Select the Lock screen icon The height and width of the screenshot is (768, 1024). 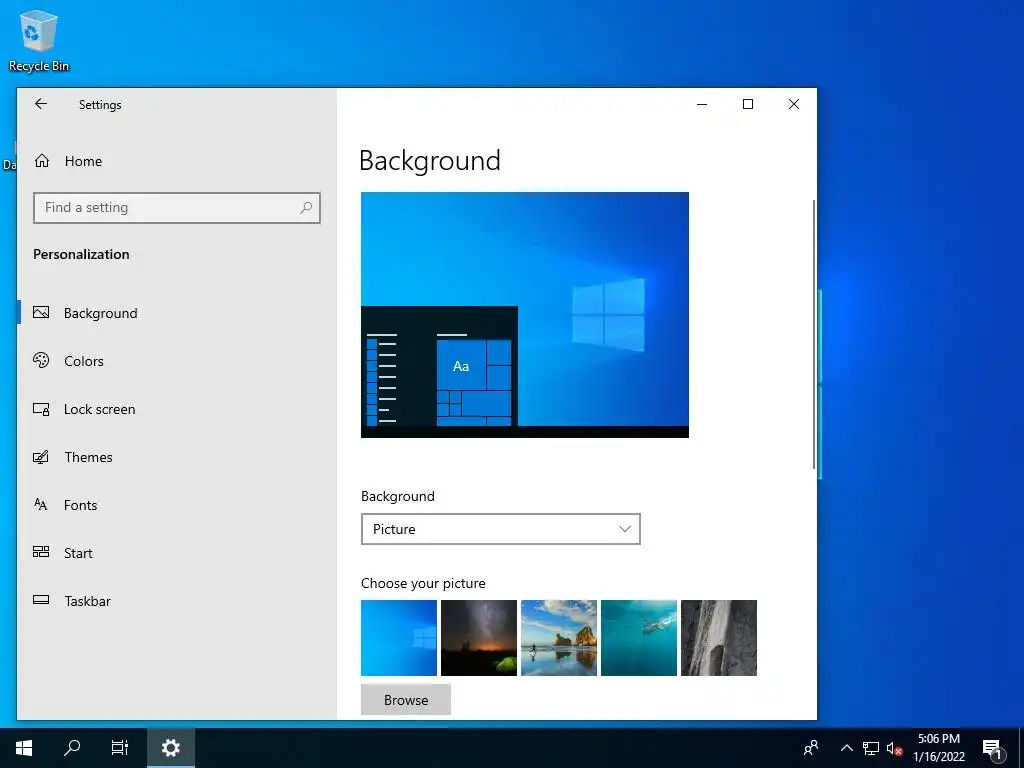click(41, 409)
